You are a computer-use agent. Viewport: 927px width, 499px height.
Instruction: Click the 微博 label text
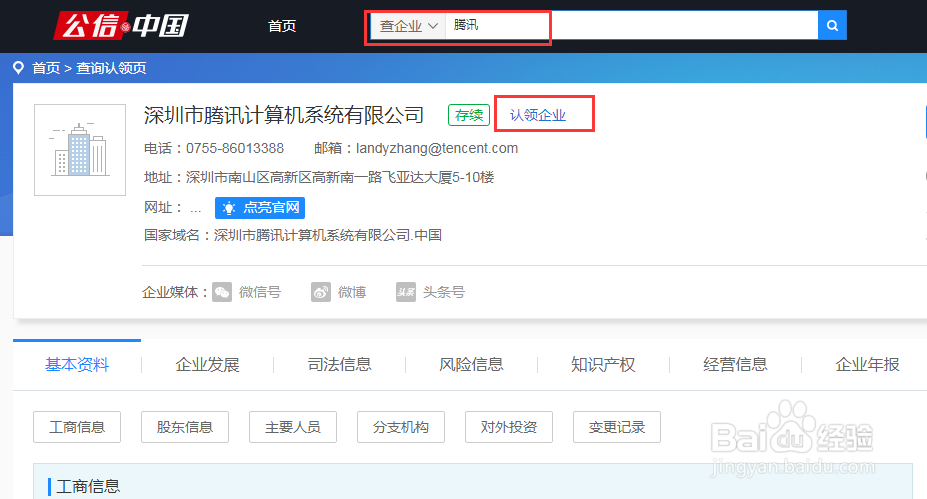tap(352, 292)
